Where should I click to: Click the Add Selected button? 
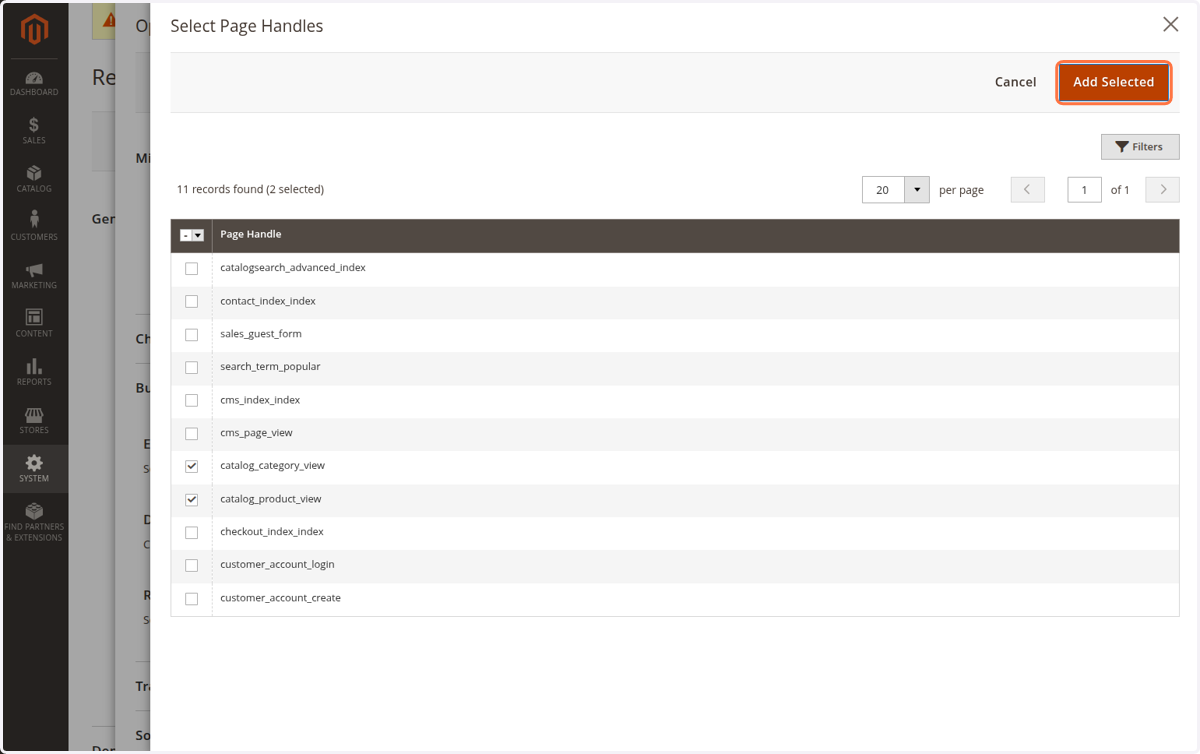click(x=1114, y=82)
